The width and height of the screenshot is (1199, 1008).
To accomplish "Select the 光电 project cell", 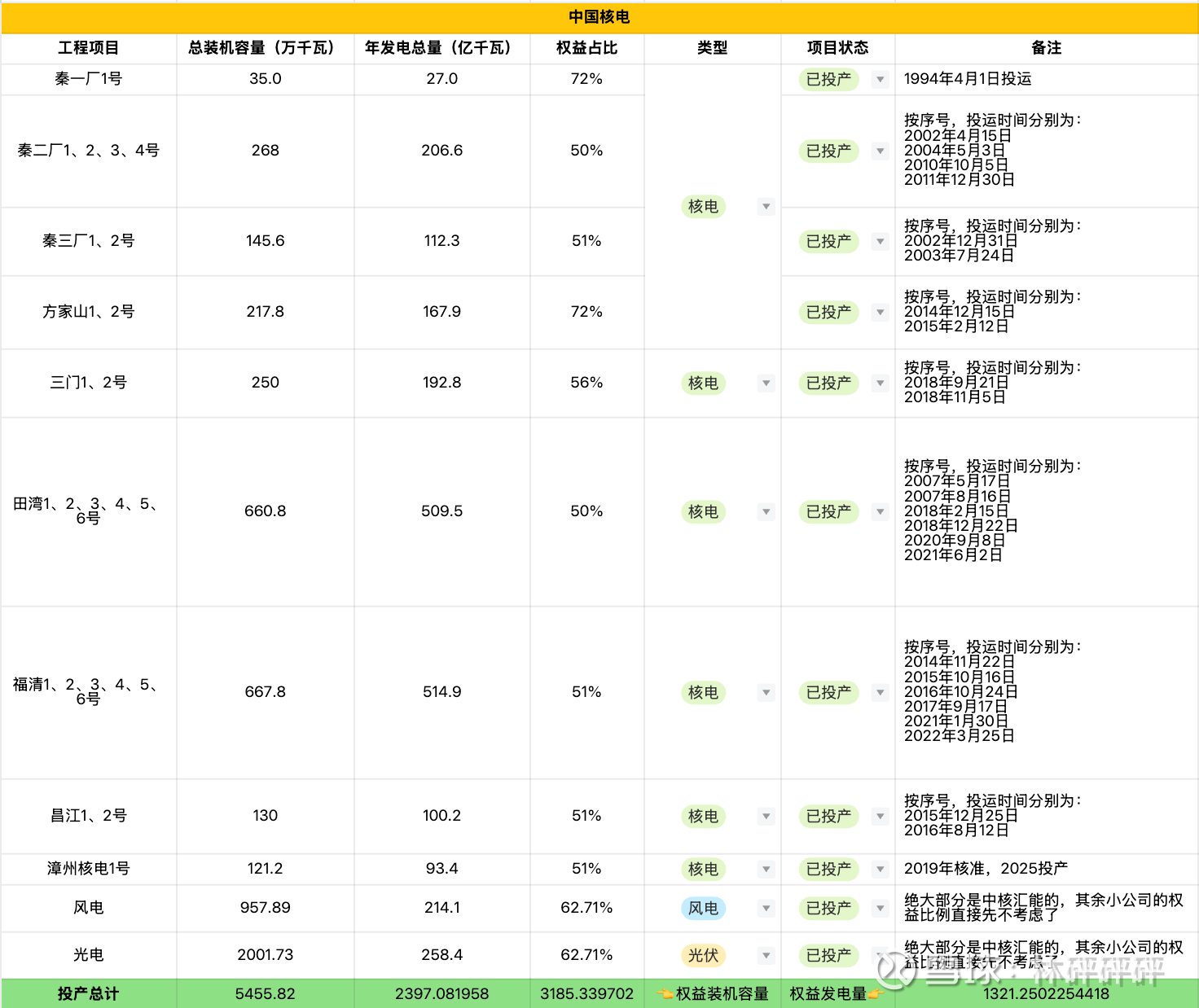I will pyautogui.click(x=89, y=955).
